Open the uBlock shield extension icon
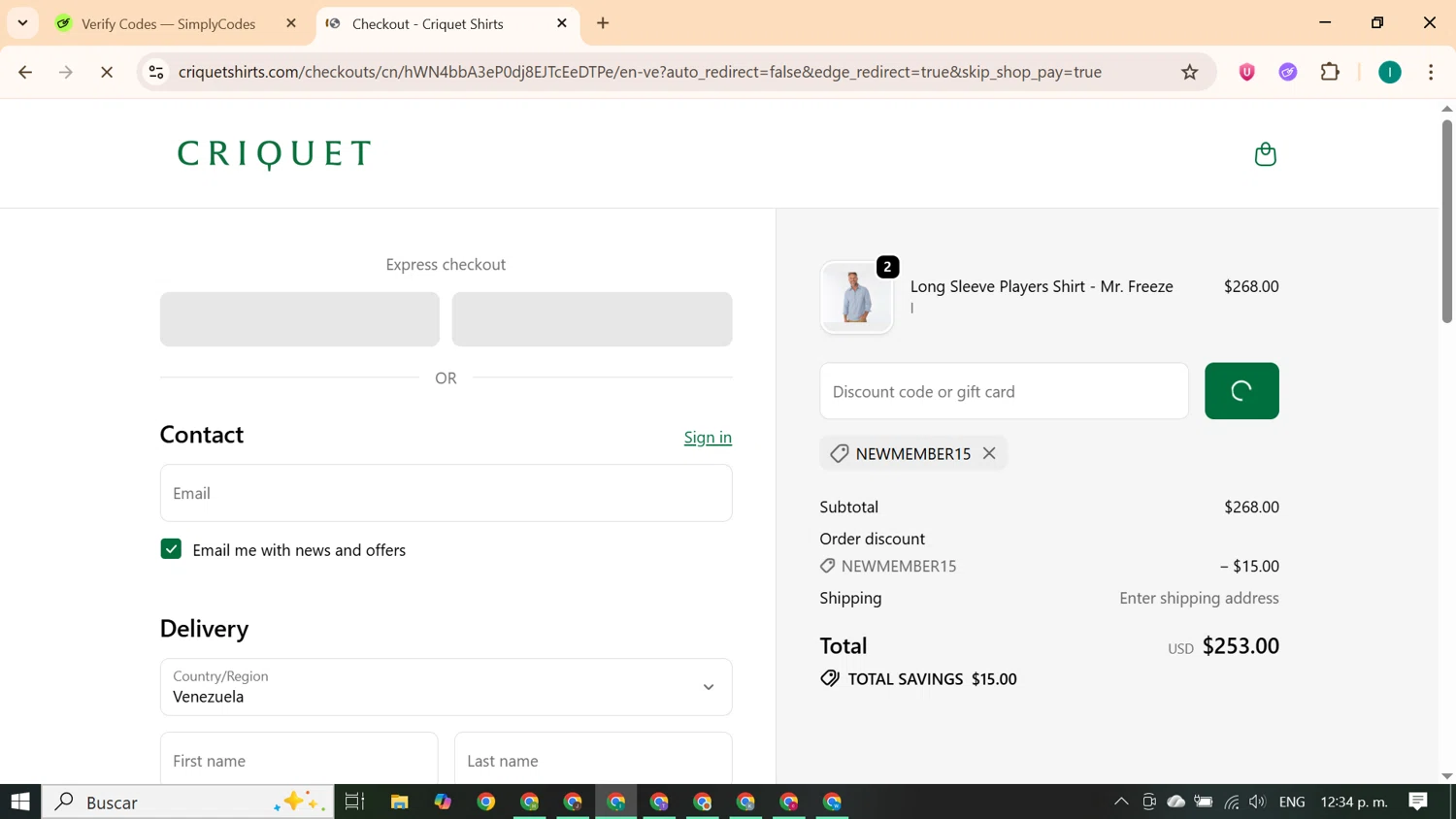The image size is (1456, 819). pos(1247,72)
